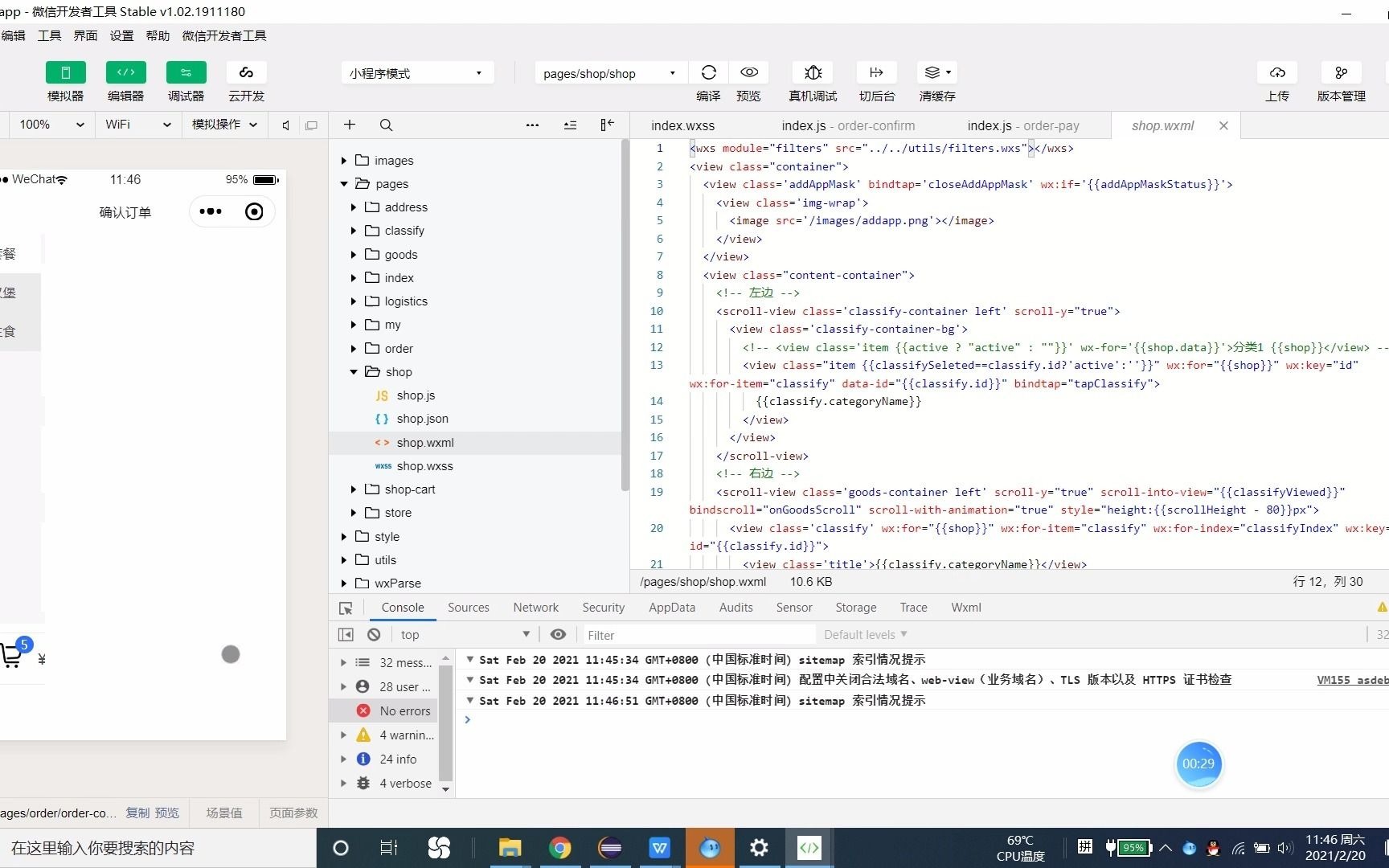This screenshot has height=868, width=1389.
Task: Adjust the 100% zoom level selector
Action: (x=50, y=125)
